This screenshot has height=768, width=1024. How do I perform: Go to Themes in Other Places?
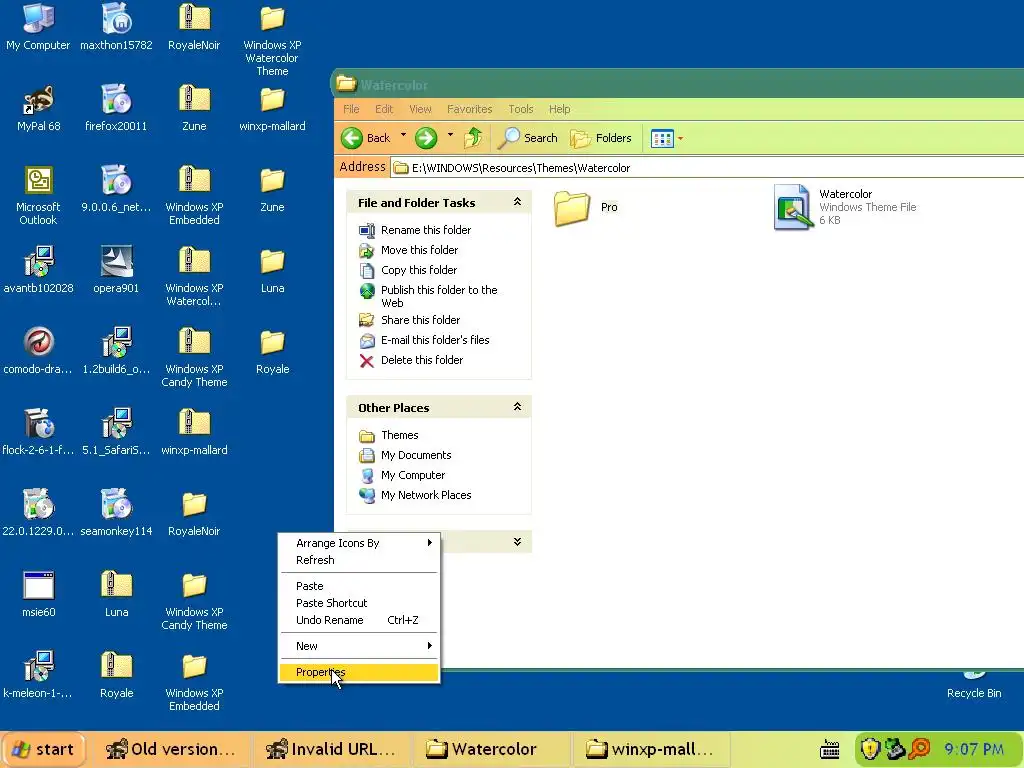click(x=400, y=435)
